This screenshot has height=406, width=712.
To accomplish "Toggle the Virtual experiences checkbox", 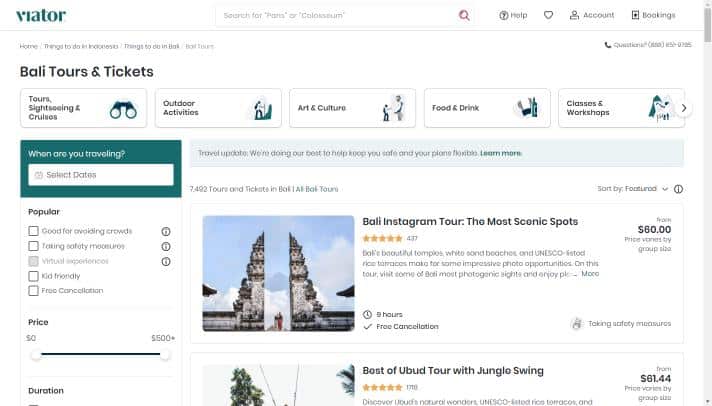I will pyautogui.click(x=33, y=261).
